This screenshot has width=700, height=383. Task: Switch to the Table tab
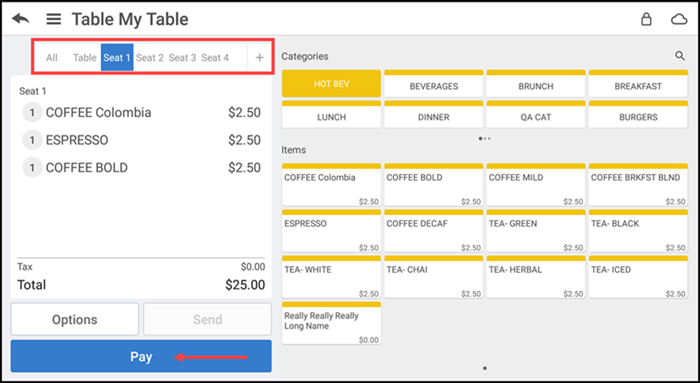coord(84,57)
